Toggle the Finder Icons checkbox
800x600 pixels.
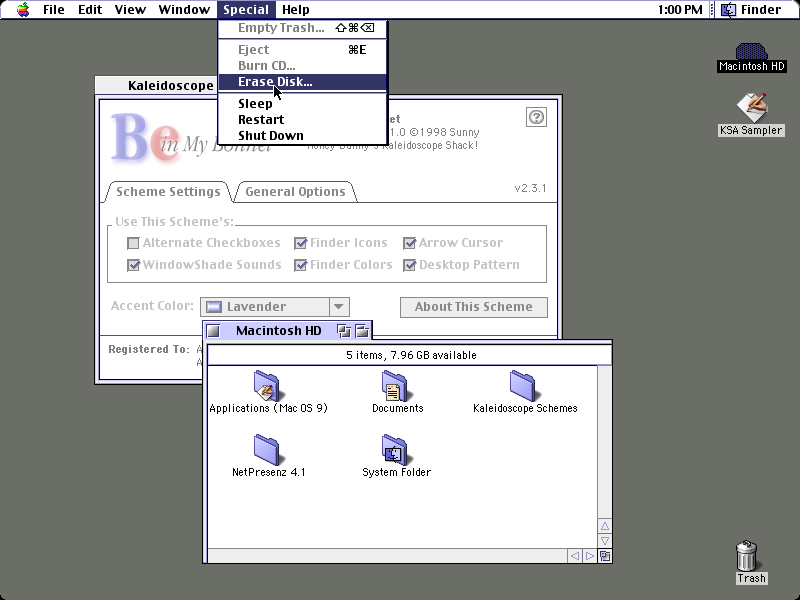pos(301,243)
